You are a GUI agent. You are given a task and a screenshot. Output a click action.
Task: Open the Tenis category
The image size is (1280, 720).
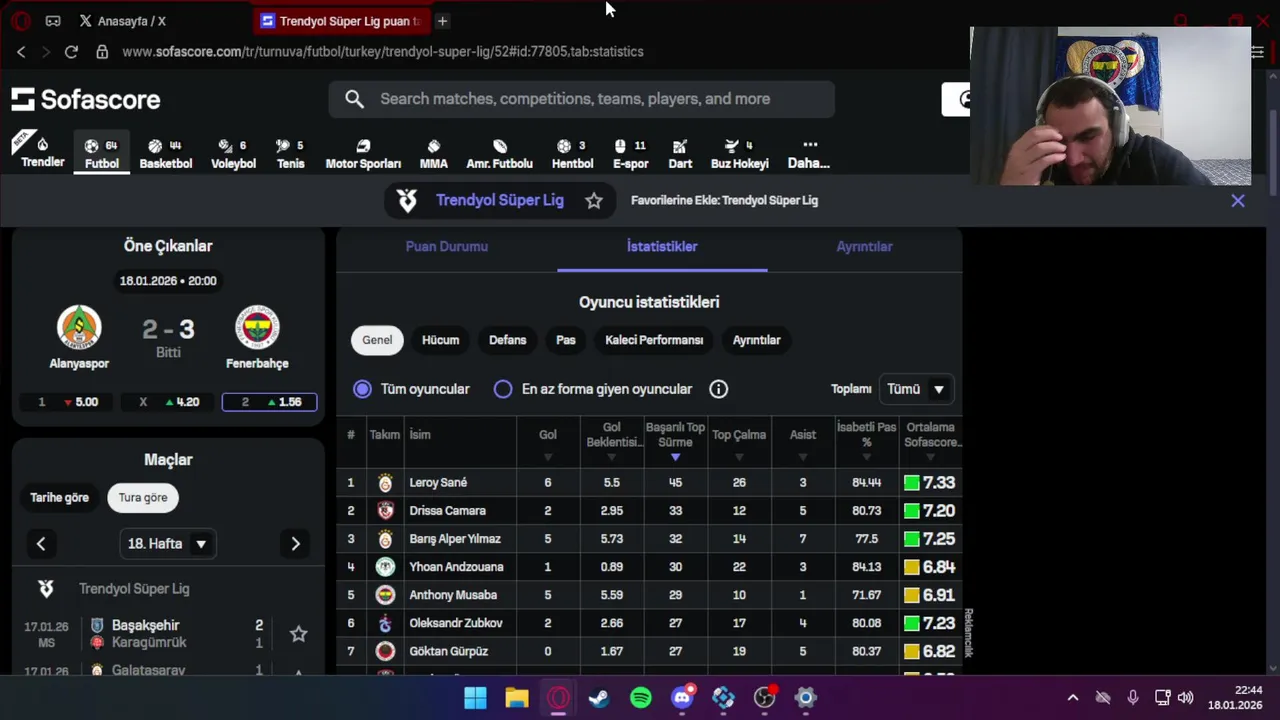pos(290,153)
